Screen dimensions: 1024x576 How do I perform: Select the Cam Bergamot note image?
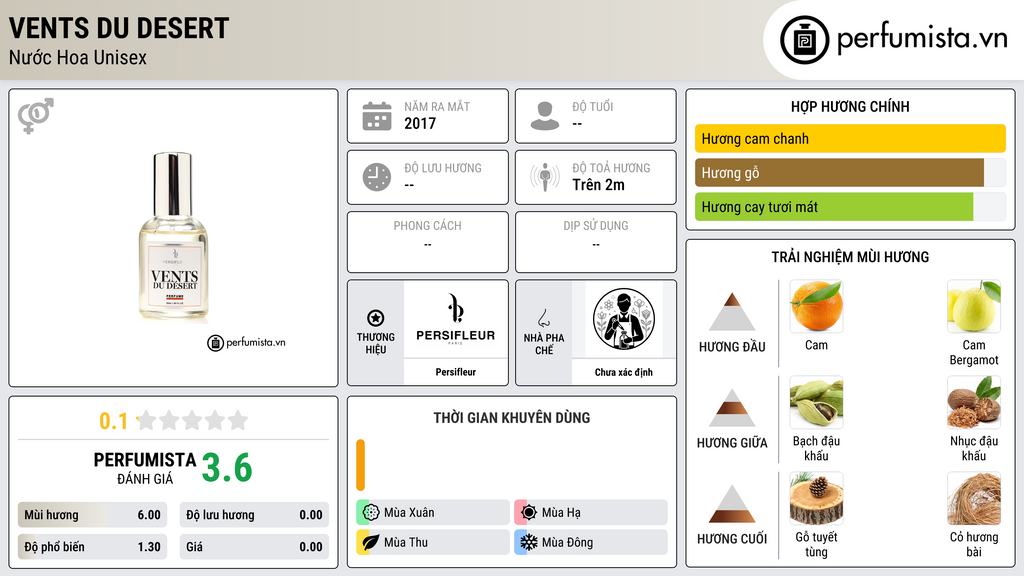974,306
